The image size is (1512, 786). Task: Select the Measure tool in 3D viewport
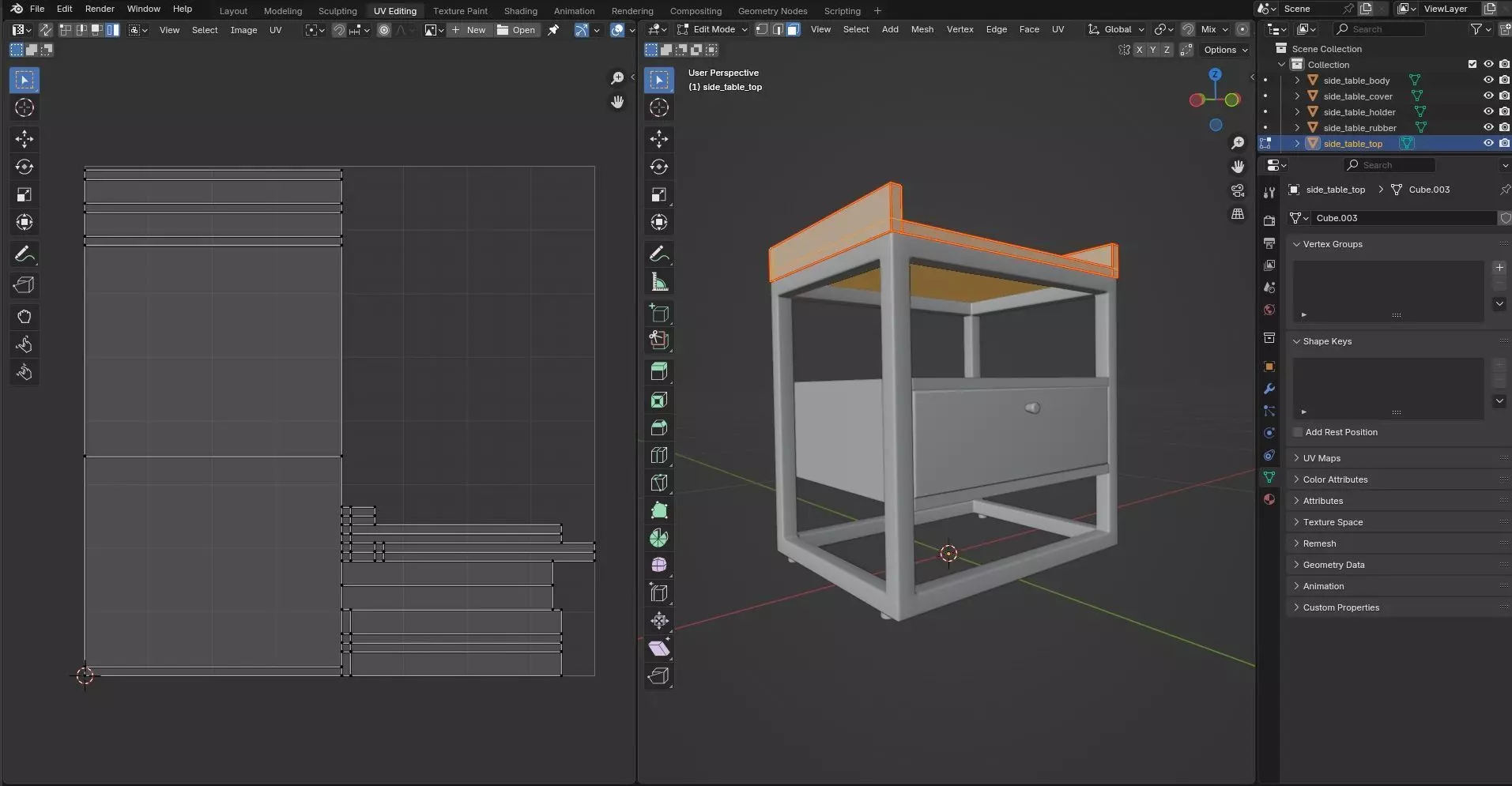tap(659, 282)
